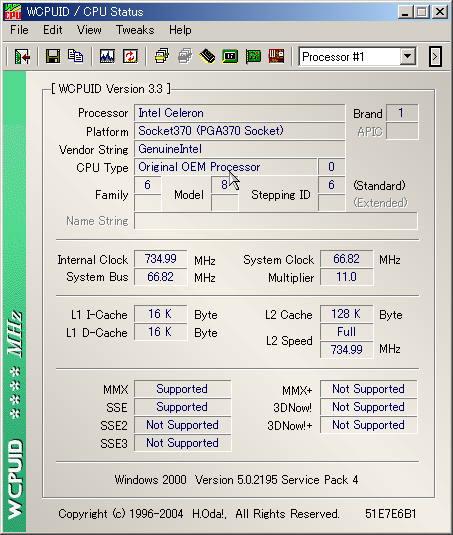Click the L1 D-Cache value '16 K'
The width and height of the screenshot is (453, 535).
161,332
